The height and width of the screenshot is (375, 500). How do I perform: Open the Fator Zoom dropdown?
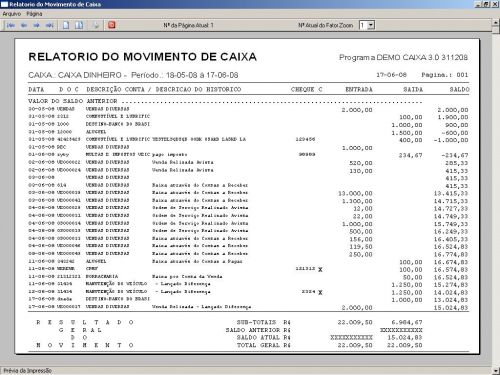pyautogui.click(x=371, y=25)
